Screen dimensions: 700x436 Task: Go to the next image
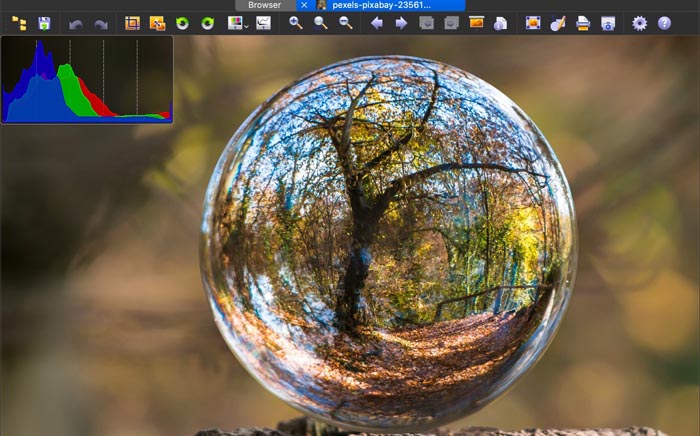pyautogui.click(x=401, y=23)
